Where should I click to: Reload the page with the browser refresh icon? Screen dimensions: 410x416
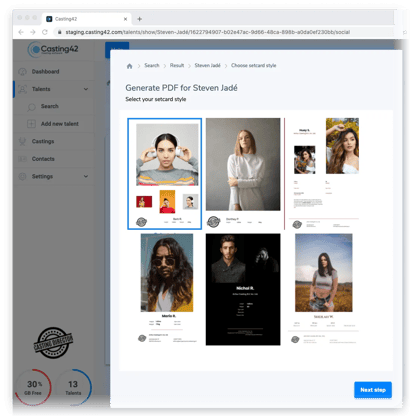(44, 32)
